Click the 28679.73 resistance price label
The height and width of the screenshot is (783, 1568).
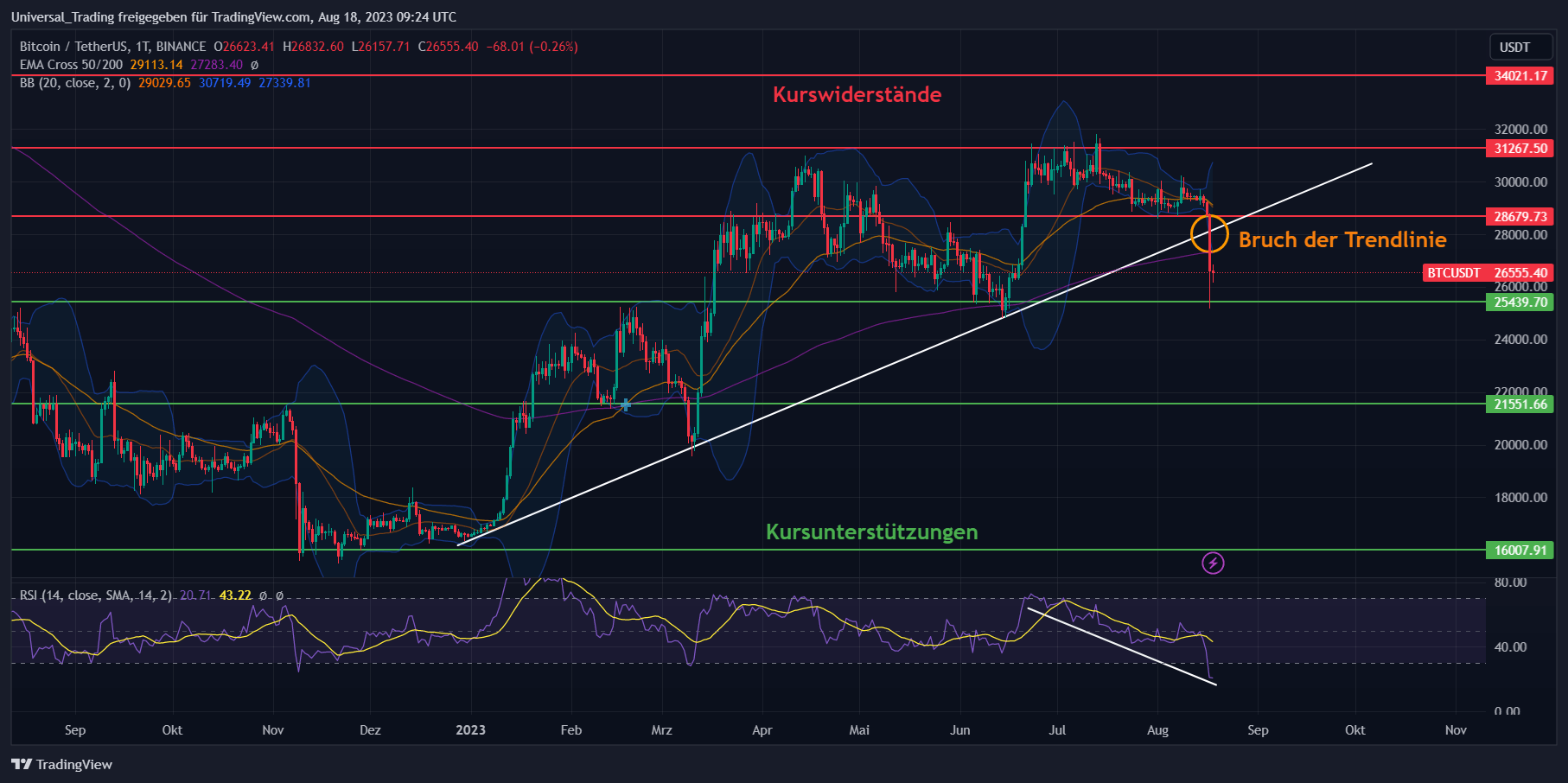pos(1520,216)
